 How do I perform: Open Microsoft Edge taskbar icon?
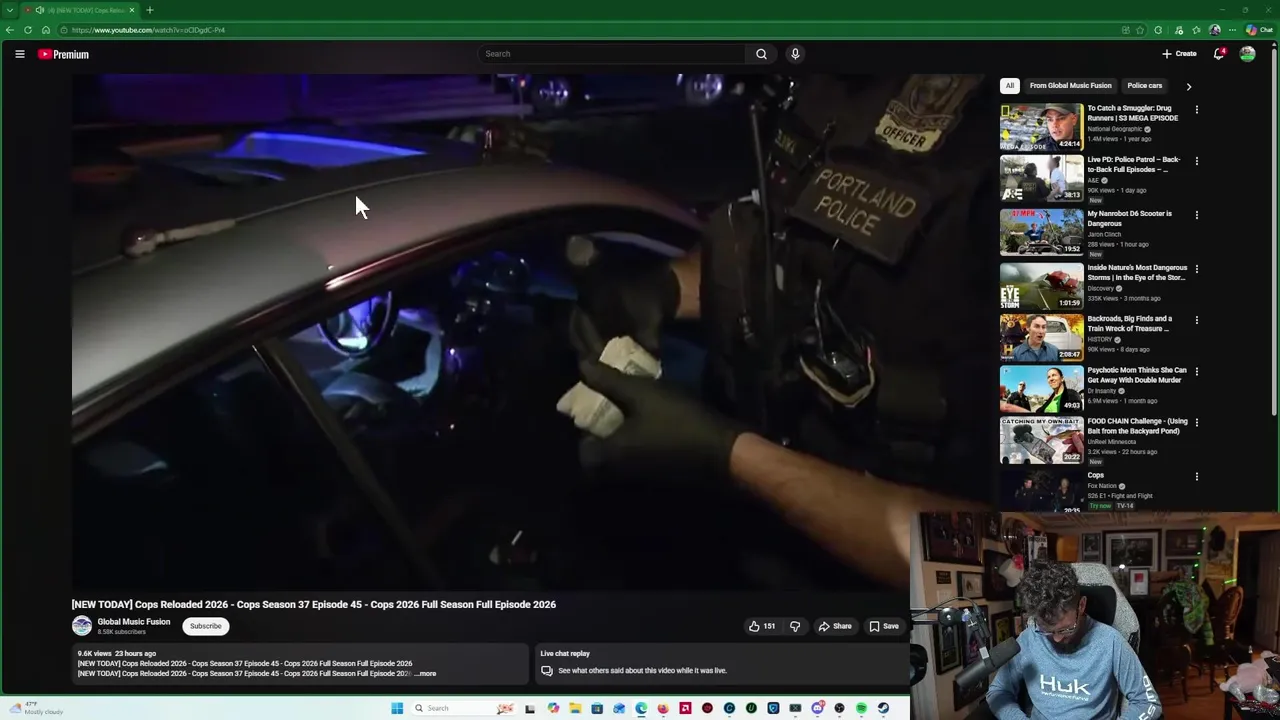(641, 708)
